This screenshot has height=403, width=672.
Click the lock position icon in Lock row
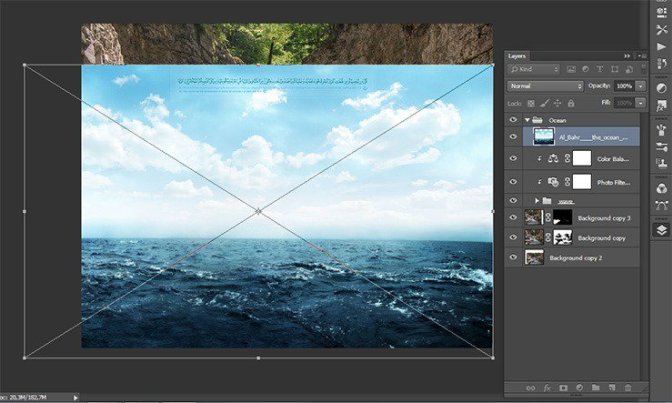pyautogui.click(x=556, y=102)
